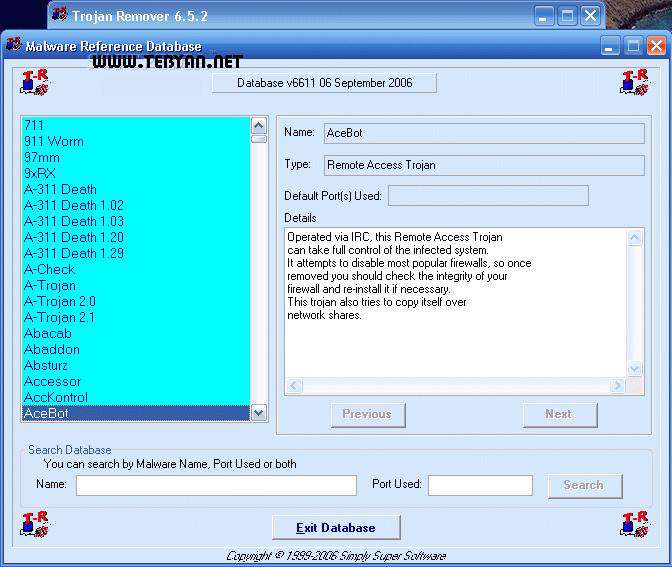672x567 pixels.
Task: Go to the Previous malware entry
Action: pos(368,414)
